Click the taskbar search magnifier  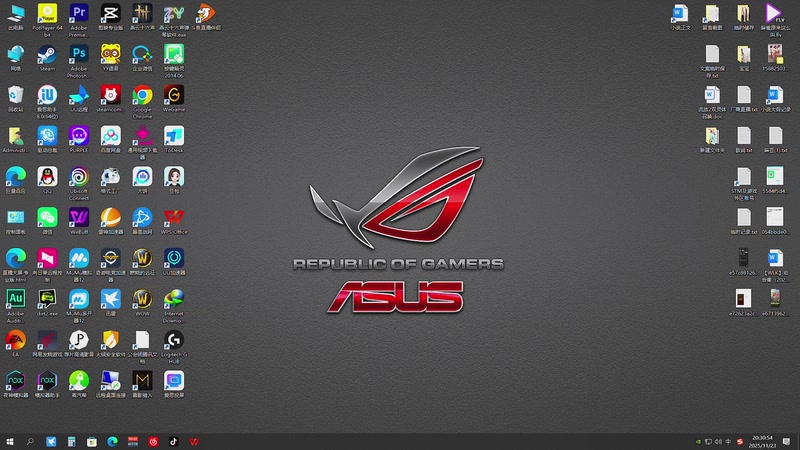coord(30,442)
